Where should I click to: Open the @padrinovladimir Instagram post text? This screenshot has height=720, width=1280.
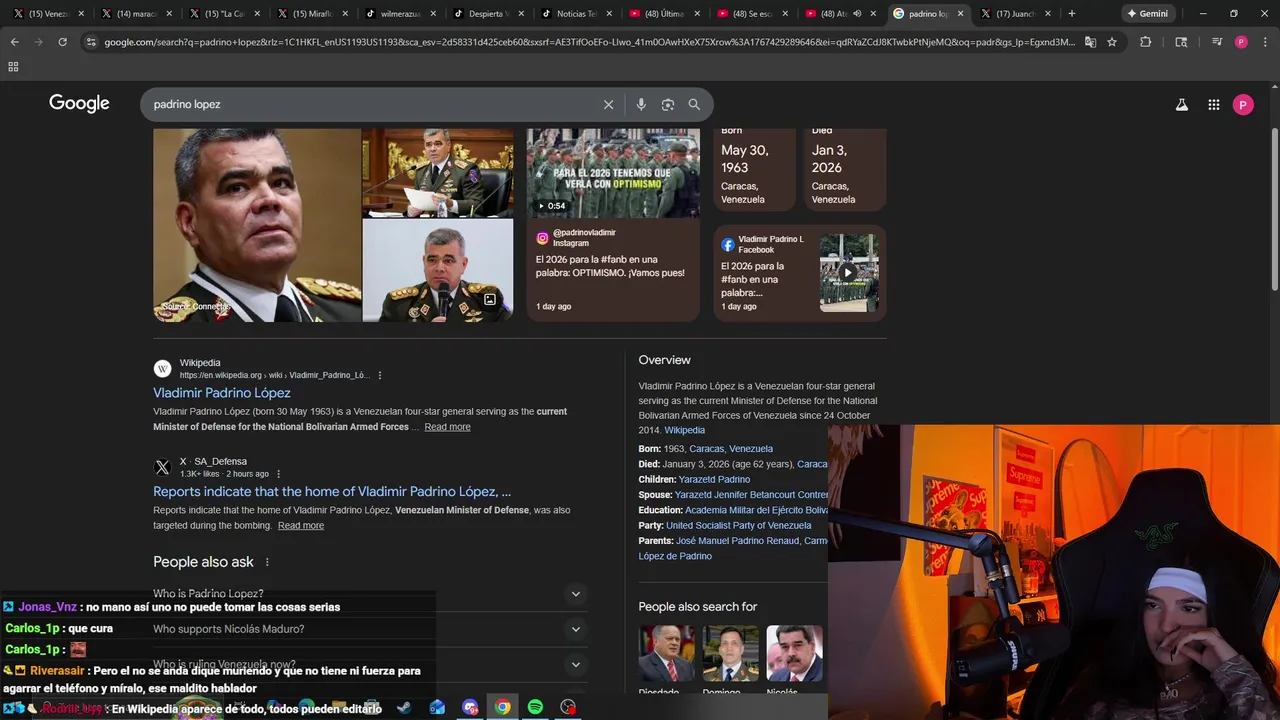pyautogui.click(x=610, y=266)
